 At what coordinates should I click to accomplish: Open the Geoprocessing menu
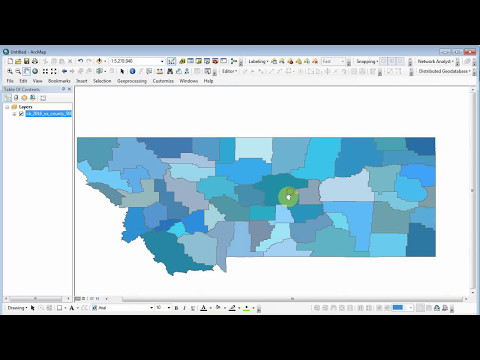click(x=132, y=81)
